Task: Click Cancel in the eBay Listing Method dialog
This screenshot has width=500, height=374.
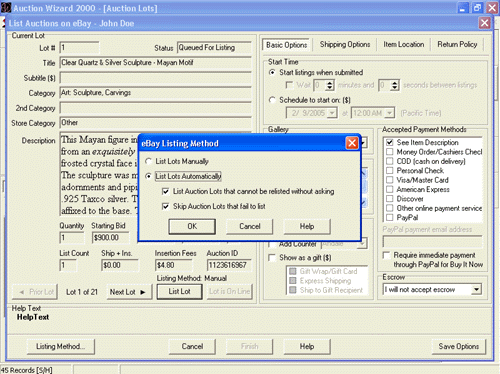Action: point(250,226)
